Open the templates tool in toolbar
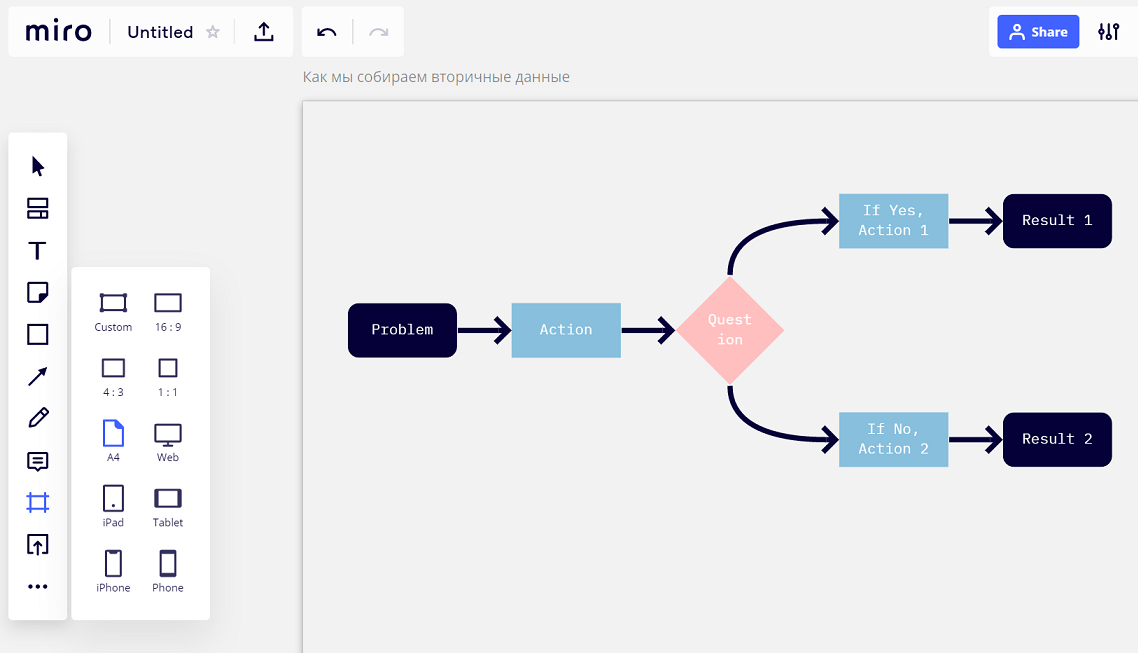 click(x=38, y=209)
